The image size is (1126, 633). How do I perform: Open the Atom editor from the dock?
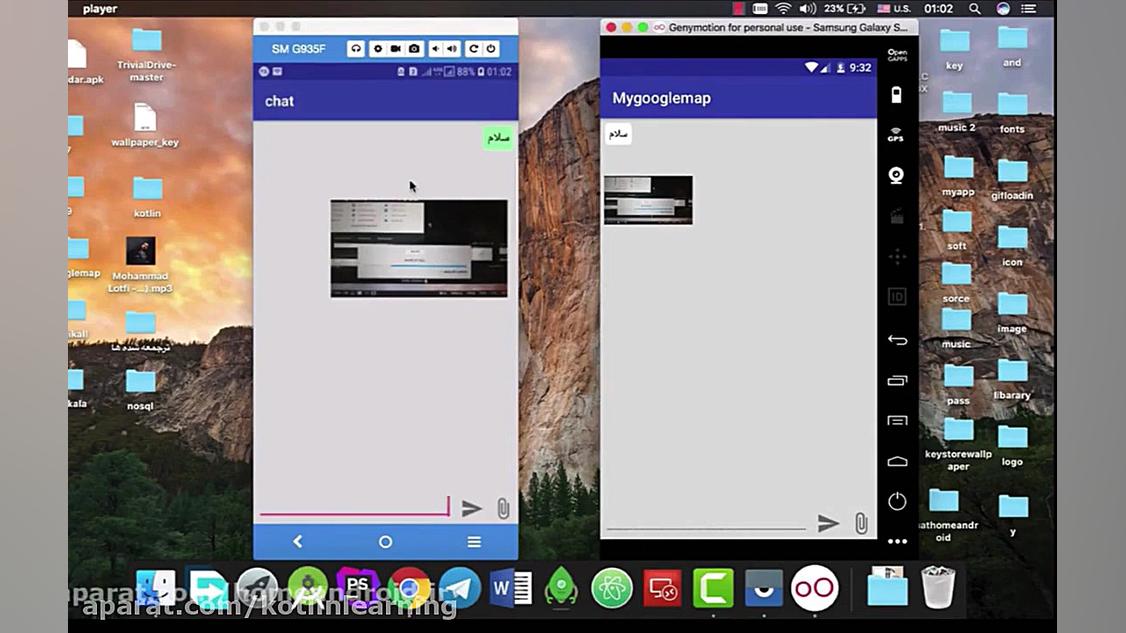coord(612,588)
